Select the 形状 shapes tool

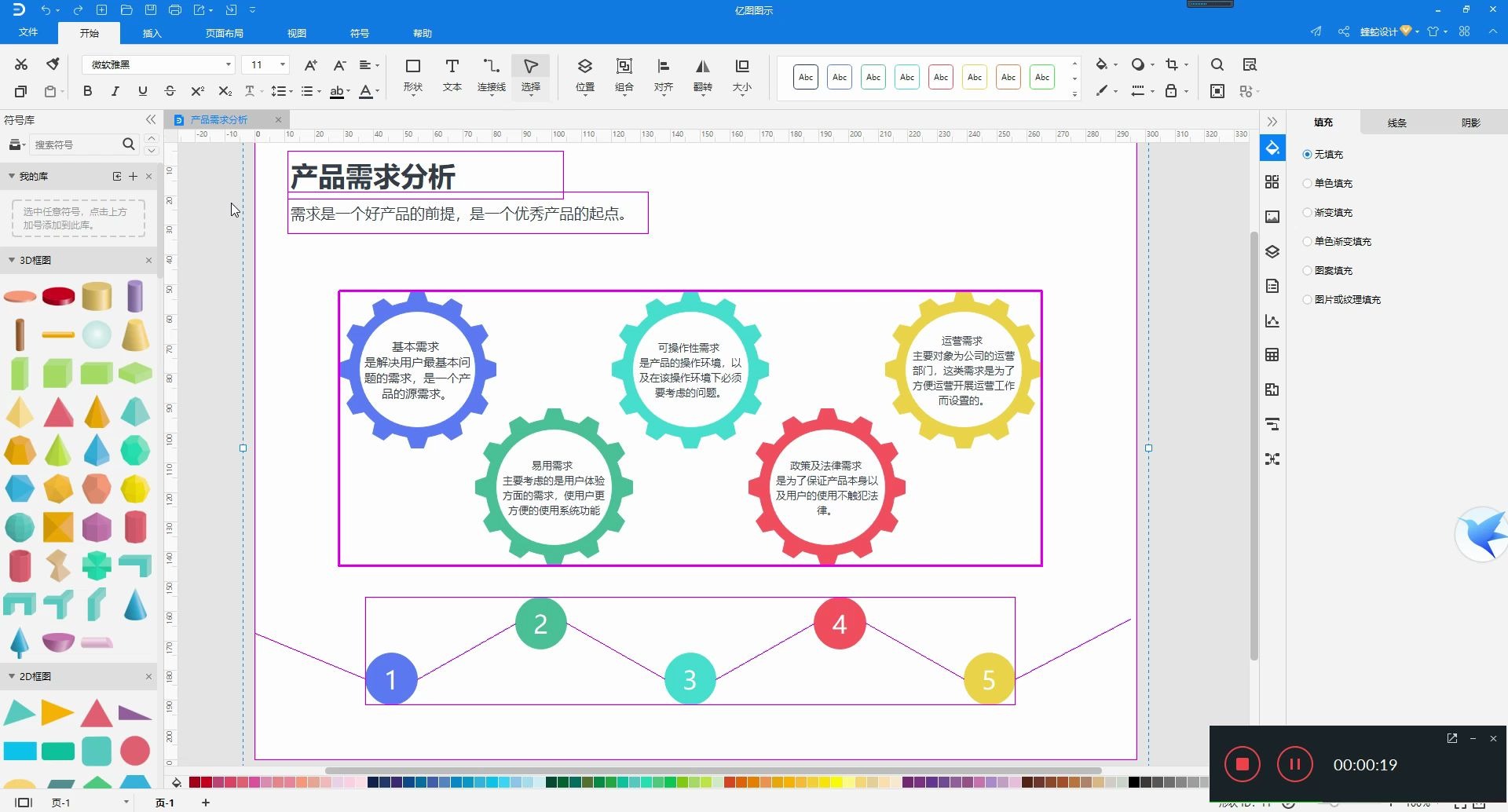(412, 76)
